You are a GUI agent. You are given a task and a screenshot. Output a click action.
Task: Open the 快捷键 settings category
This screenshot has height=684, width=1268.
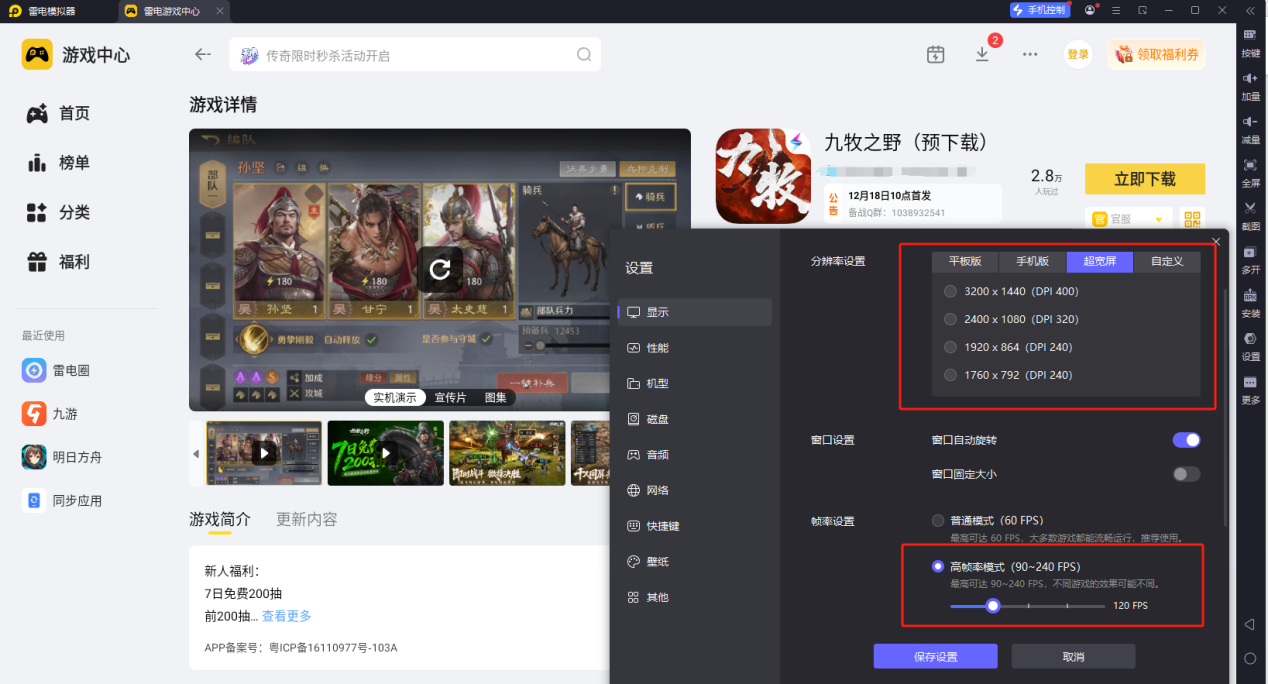pyautogui.click(x=695, y=526)
